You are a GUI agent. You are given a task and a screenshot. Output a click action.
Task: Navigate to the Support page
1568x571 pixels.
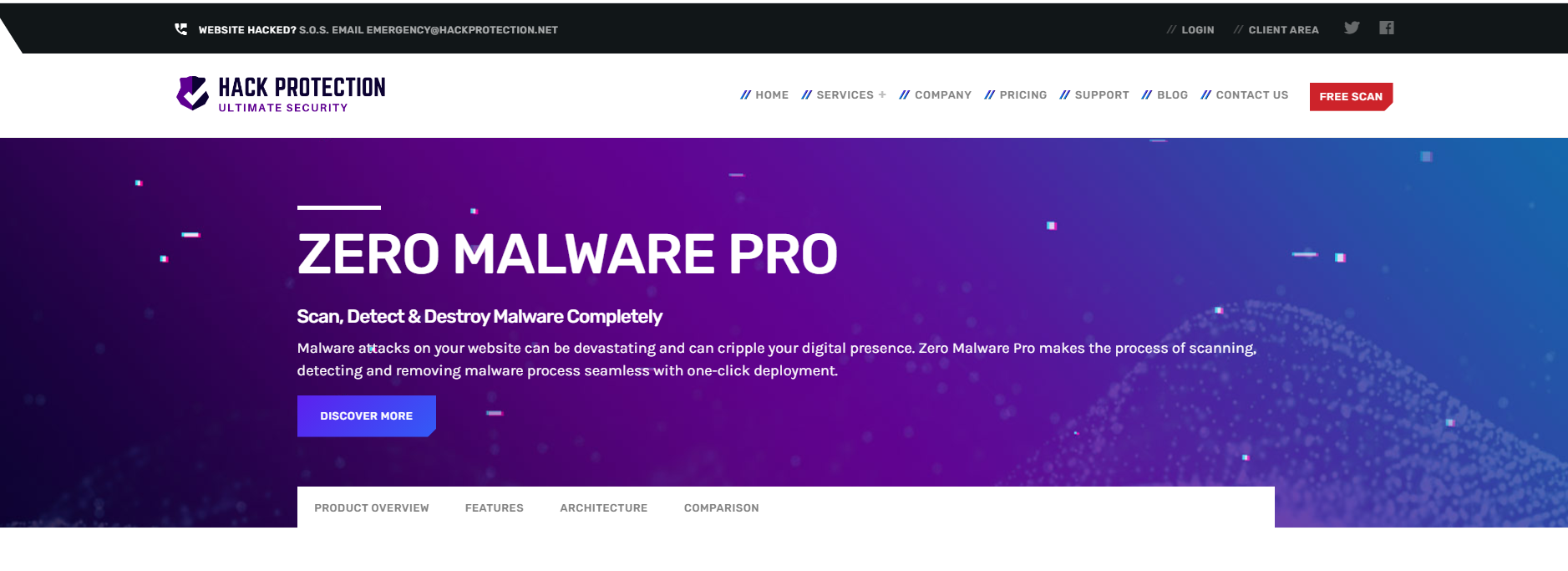pos(1101,95)
